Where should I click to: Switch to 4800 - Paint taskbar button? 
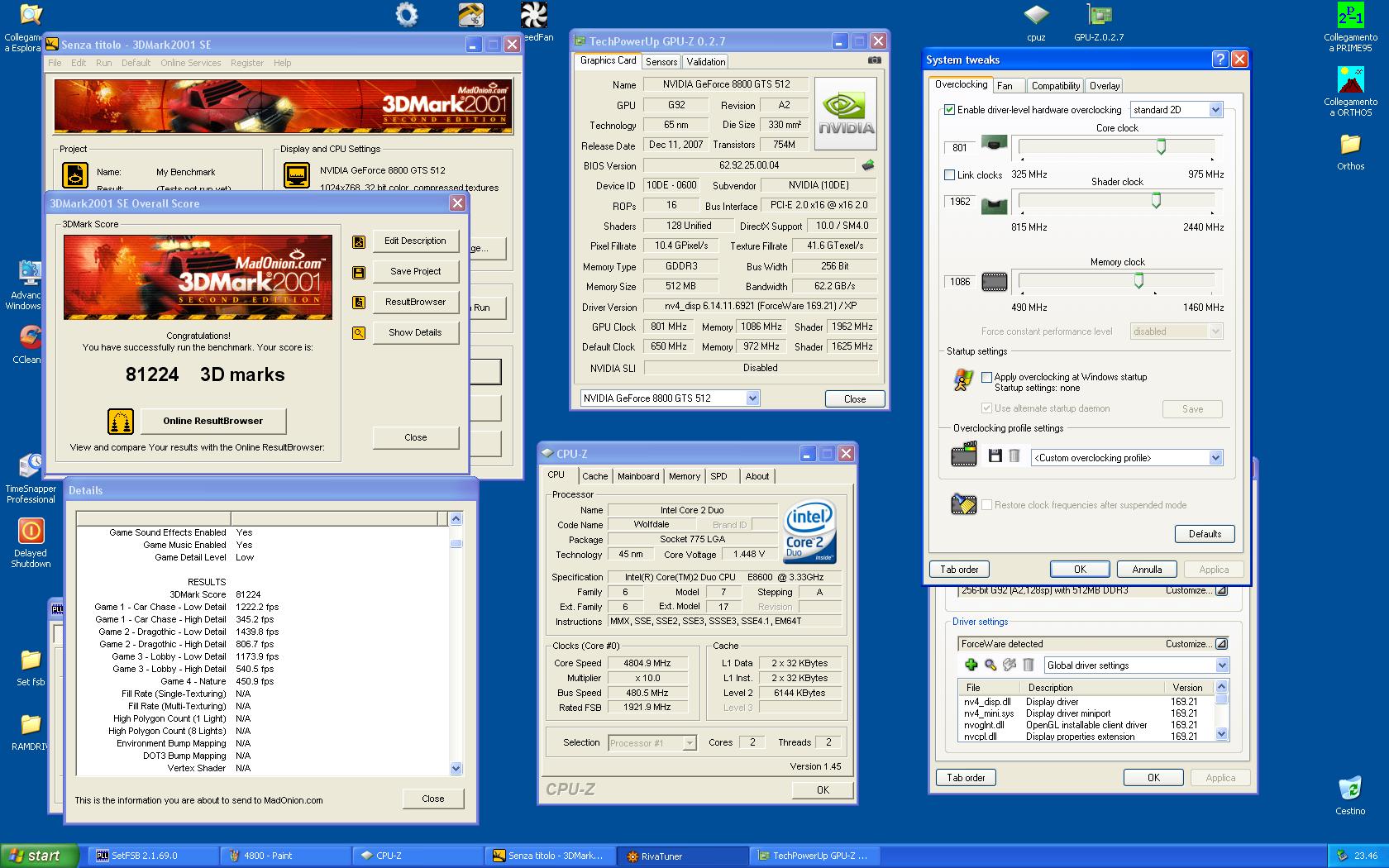(x=287, y=856)
